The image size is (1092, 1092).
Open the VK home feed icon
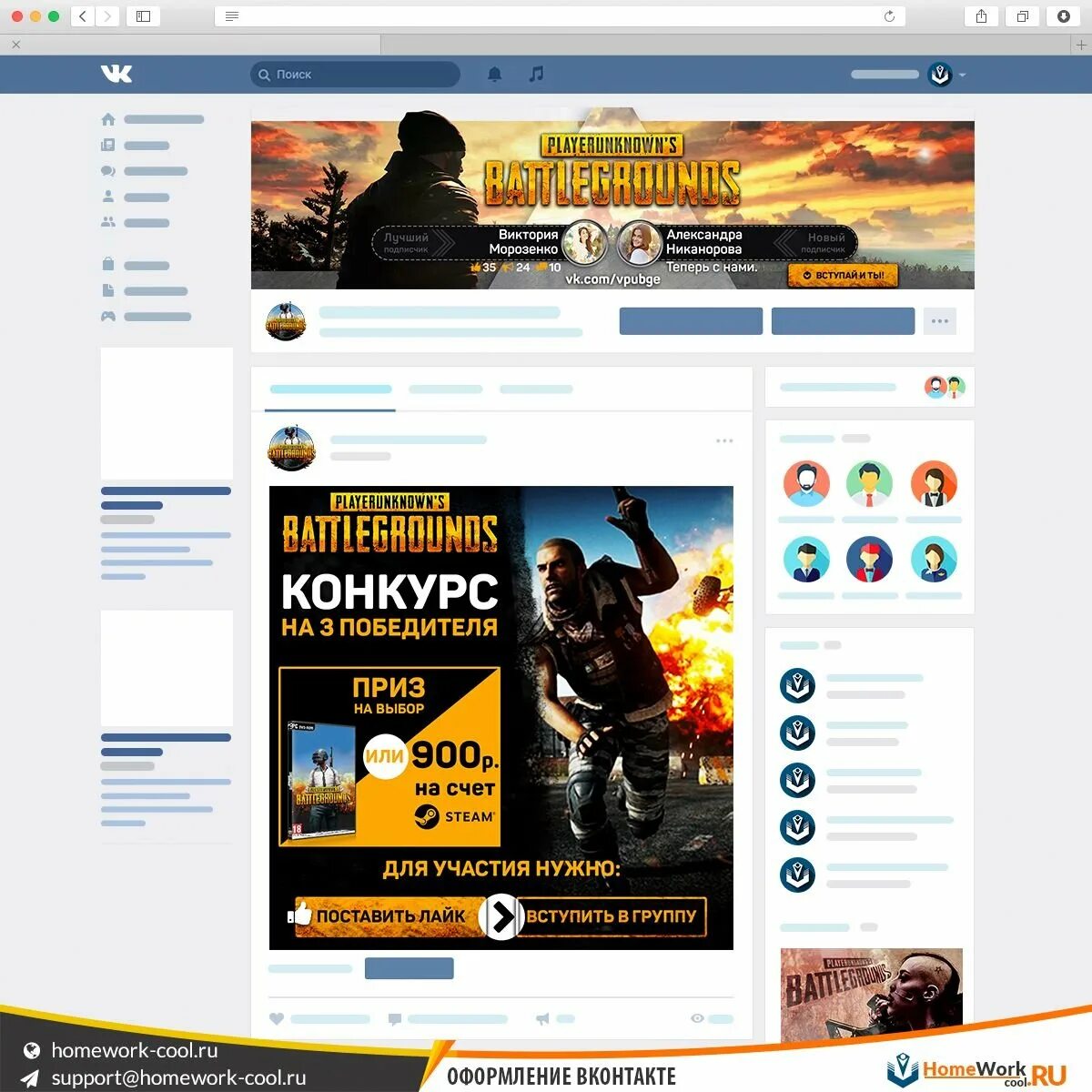pos(107,119)
